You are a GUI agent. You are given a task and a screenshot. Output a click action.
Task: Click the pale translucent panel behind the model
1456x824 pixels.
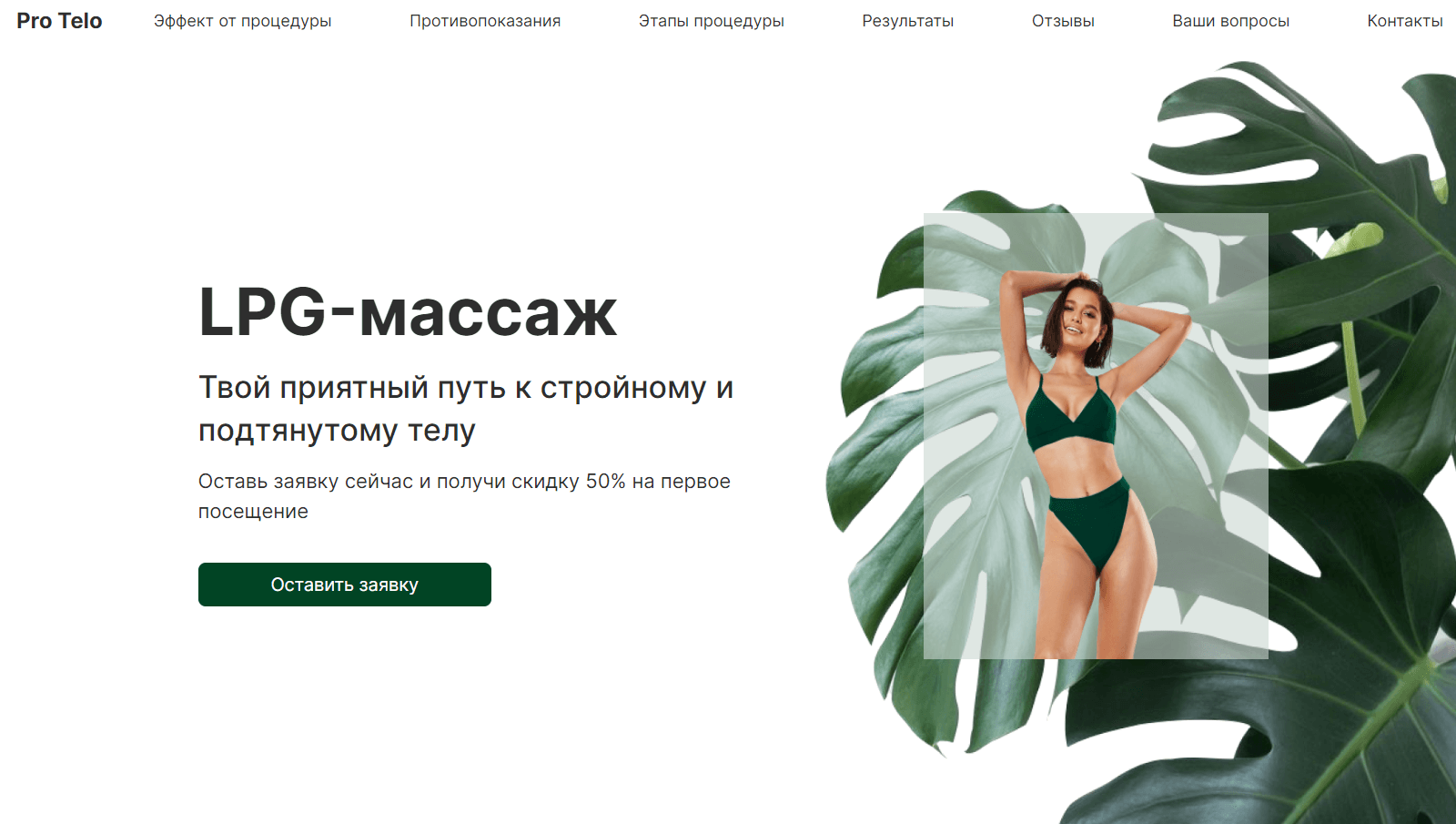[x=1096, y=436]
